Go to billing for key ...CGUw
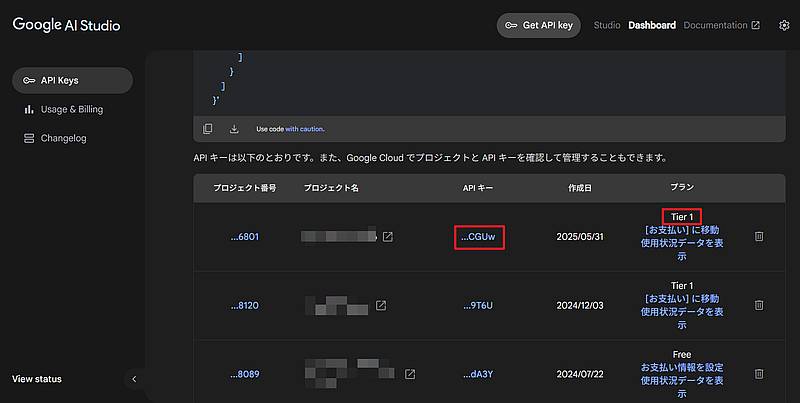This screenshot has width=800, height=403. (x=682, y=230)
